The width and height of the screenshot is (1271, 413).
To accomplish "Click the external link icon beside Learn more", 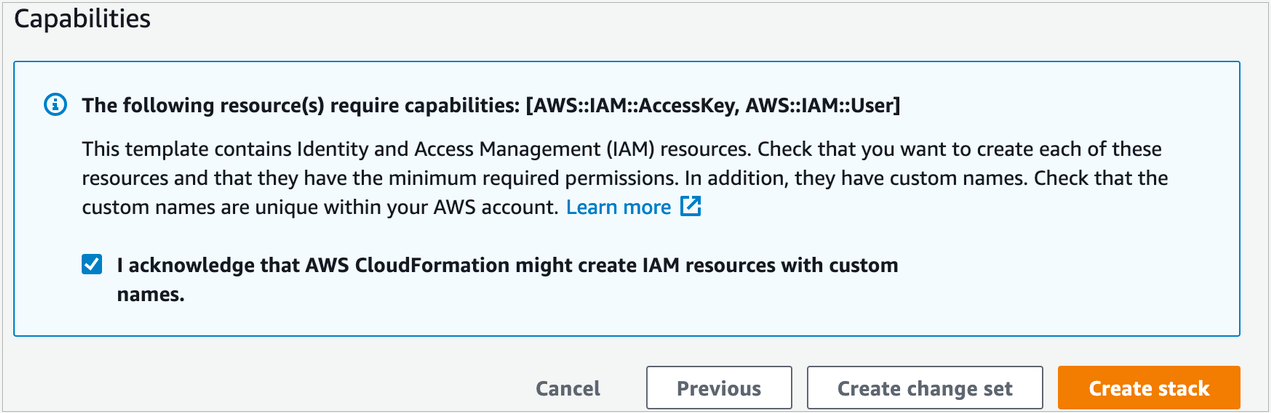I will point(691,207).
